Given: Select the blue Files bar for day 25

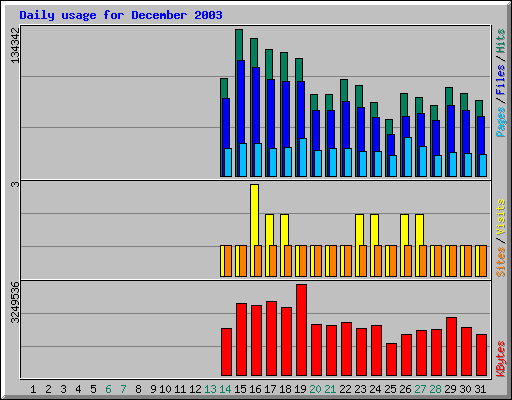Looking at the screenshot, I should coord(391,145).
